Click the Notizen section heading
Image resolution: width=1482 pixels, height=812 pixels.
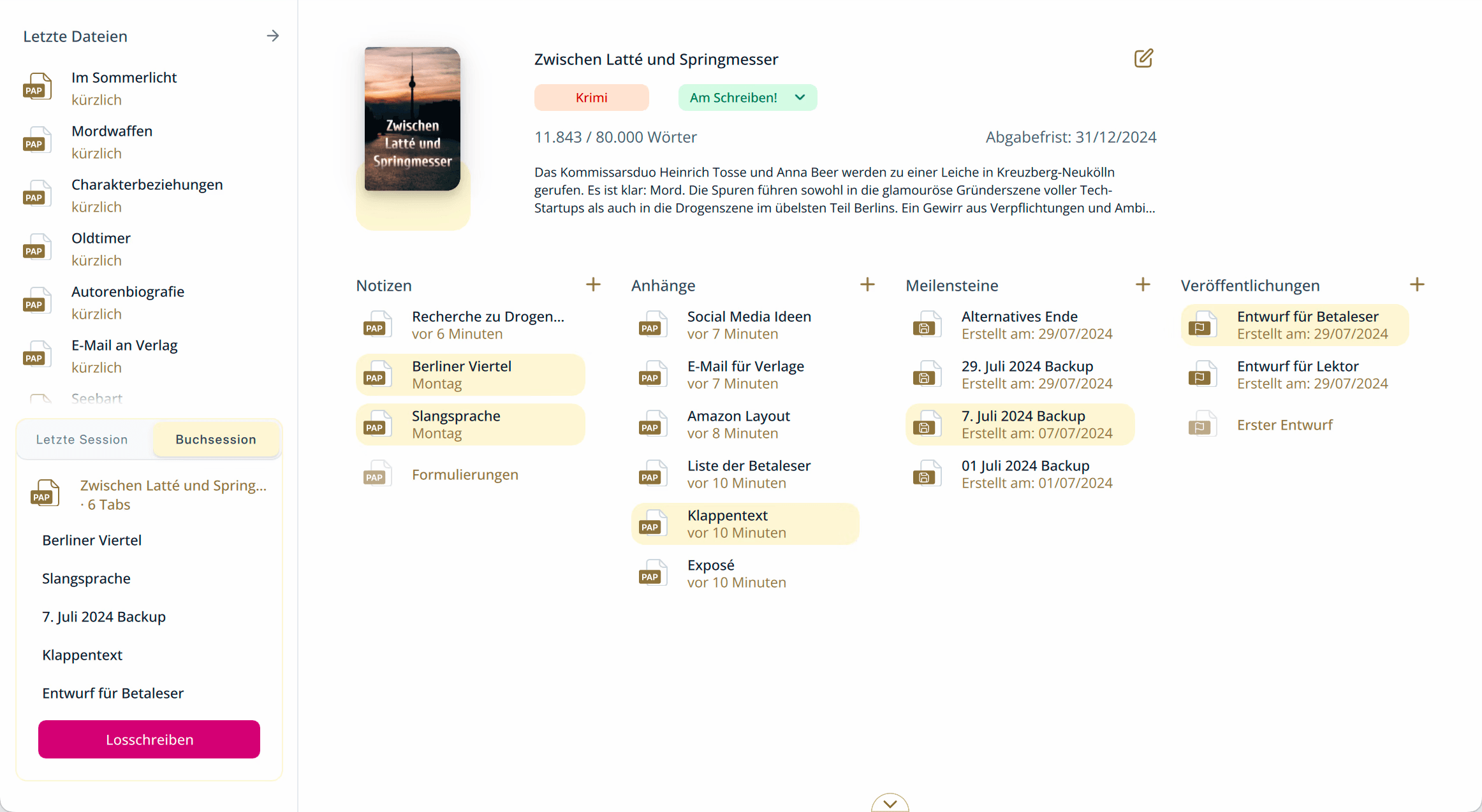(x=384, y=286)
